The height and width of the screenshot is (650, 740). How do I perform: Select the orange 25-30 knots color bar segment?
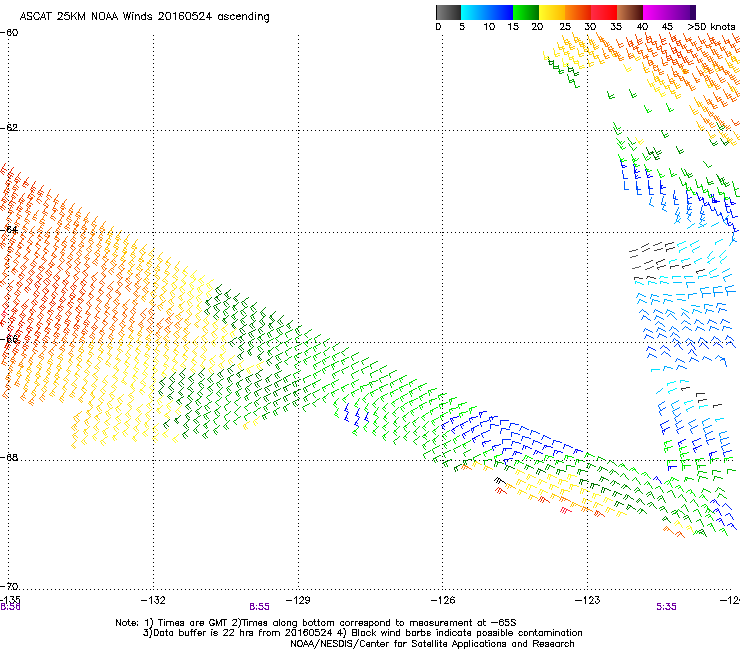pyautogui.click(x=578, y=12)
